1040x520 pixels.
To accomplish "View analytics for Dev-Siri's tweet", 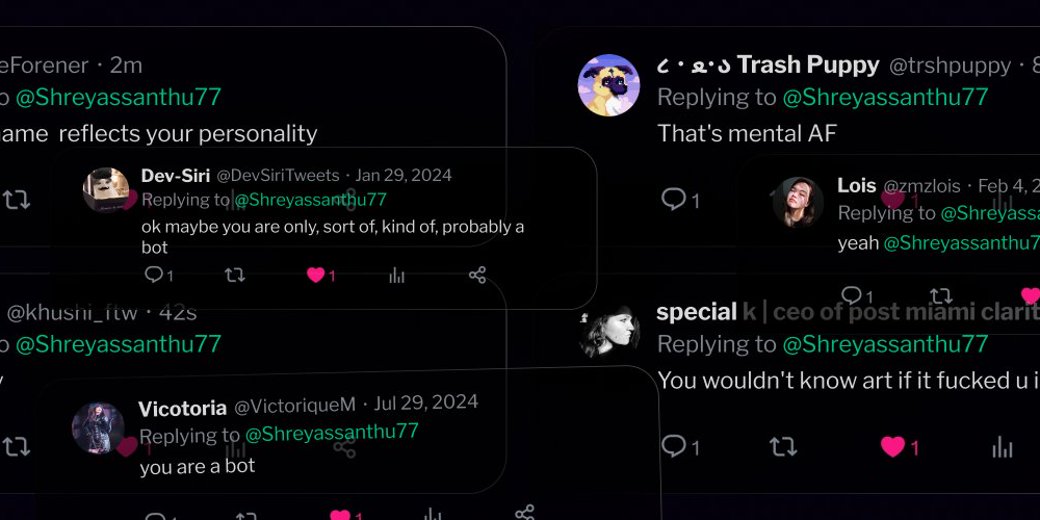I will [397, 275].
